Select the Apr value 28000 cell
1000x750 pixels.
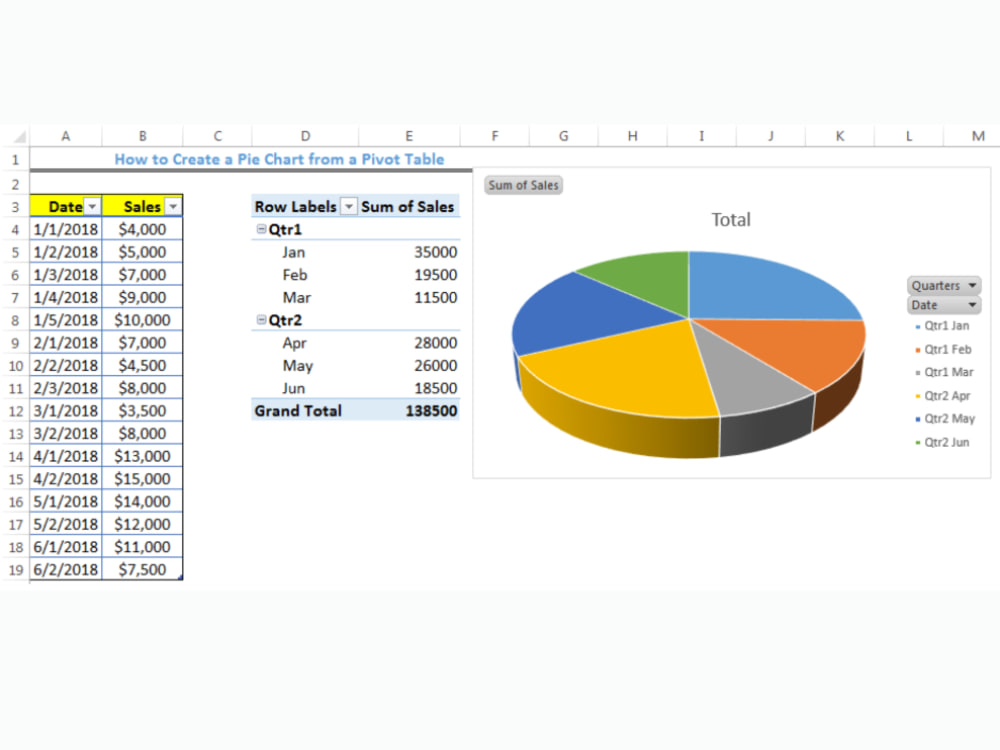[409, 342]
